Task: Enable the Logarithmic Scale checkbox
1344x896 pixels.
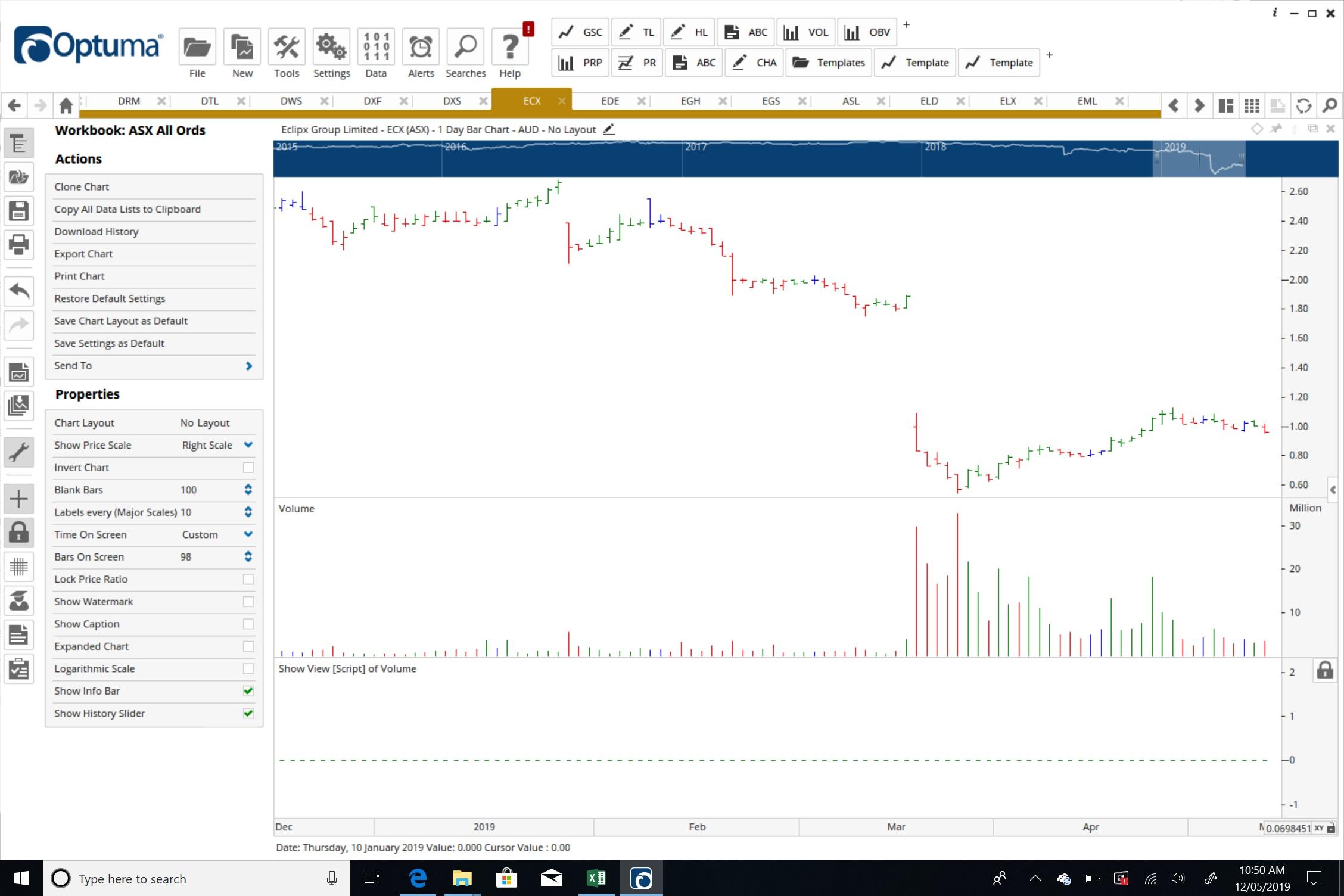Action: pyautogui.click(x=248, y=668)
